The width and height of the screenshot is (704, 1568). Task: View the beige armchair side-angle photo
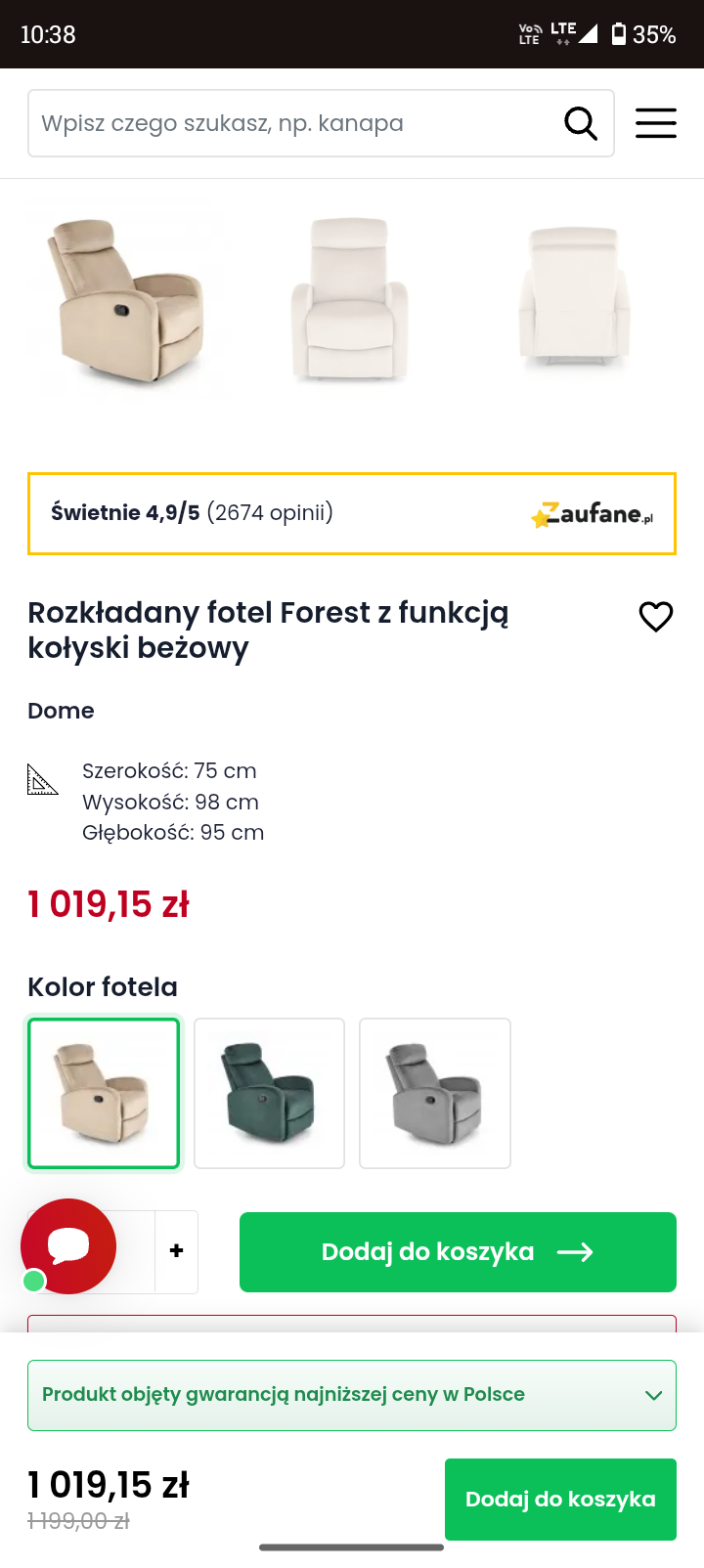click(125, 301)
